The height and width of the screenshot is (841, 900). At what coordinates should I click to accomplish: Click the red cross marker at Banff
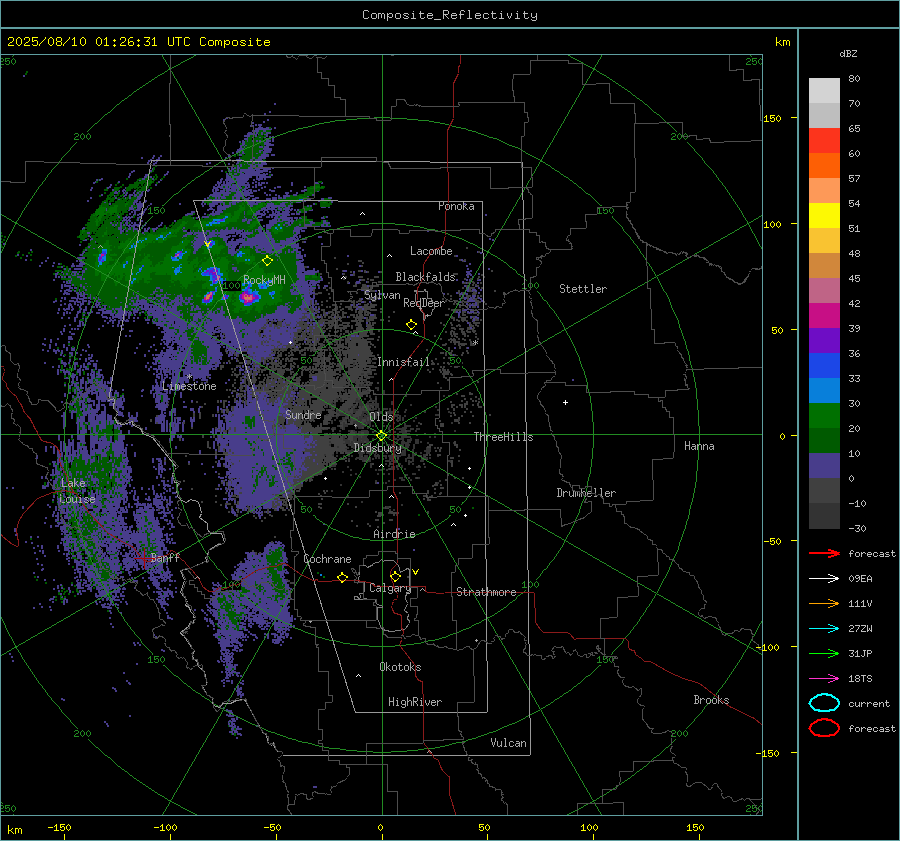coord(143,558)
